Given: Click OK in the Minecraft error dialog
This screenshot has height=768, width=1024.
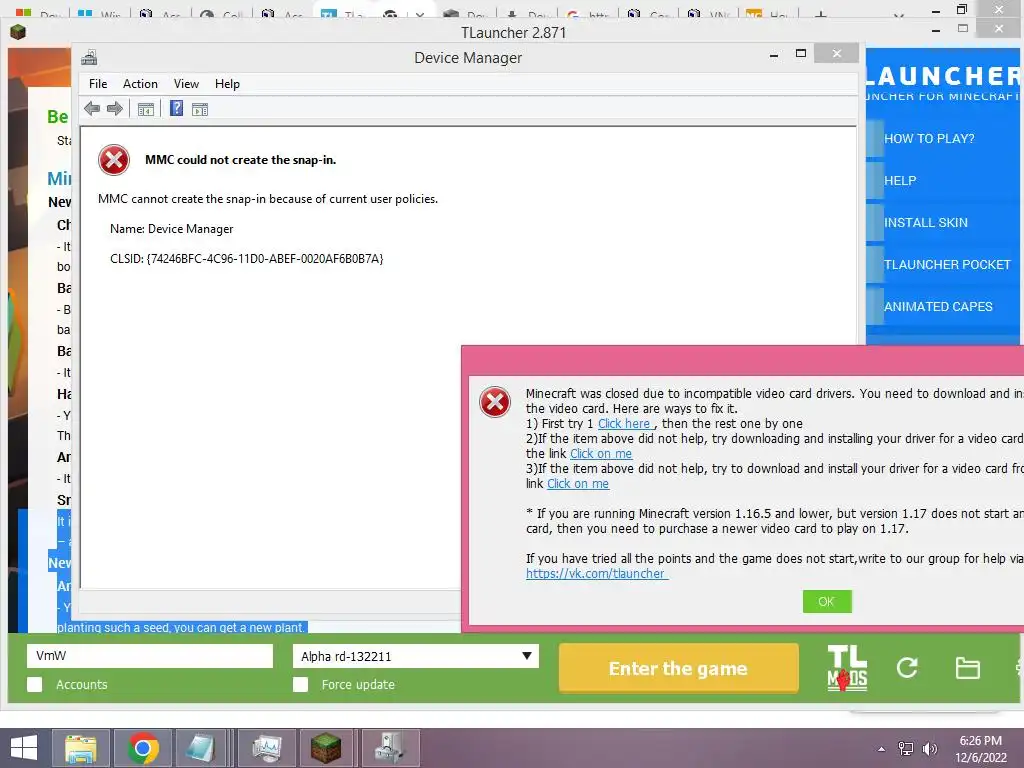Looking at the screenshot, I should pyautogui.click(x=827, y=601).
